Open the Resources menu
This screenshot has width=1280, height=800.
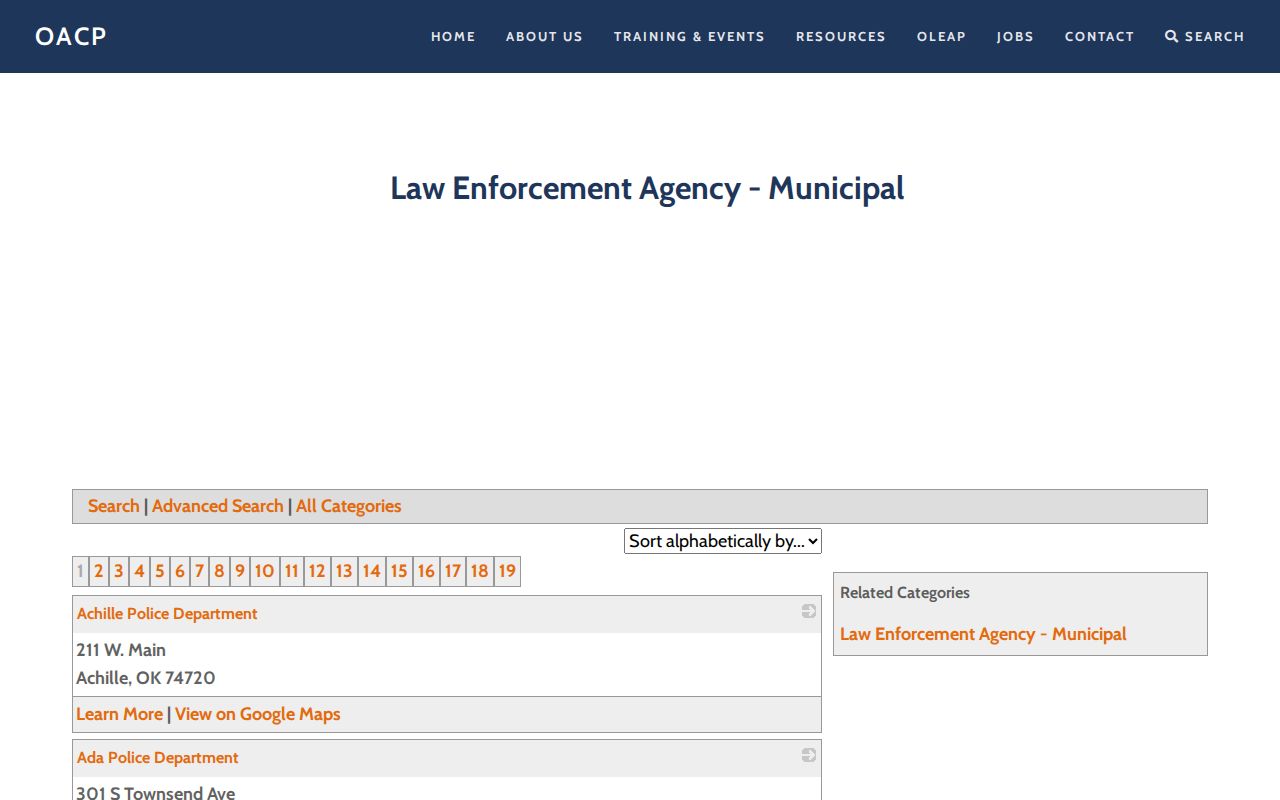click(x=841, y=36)
